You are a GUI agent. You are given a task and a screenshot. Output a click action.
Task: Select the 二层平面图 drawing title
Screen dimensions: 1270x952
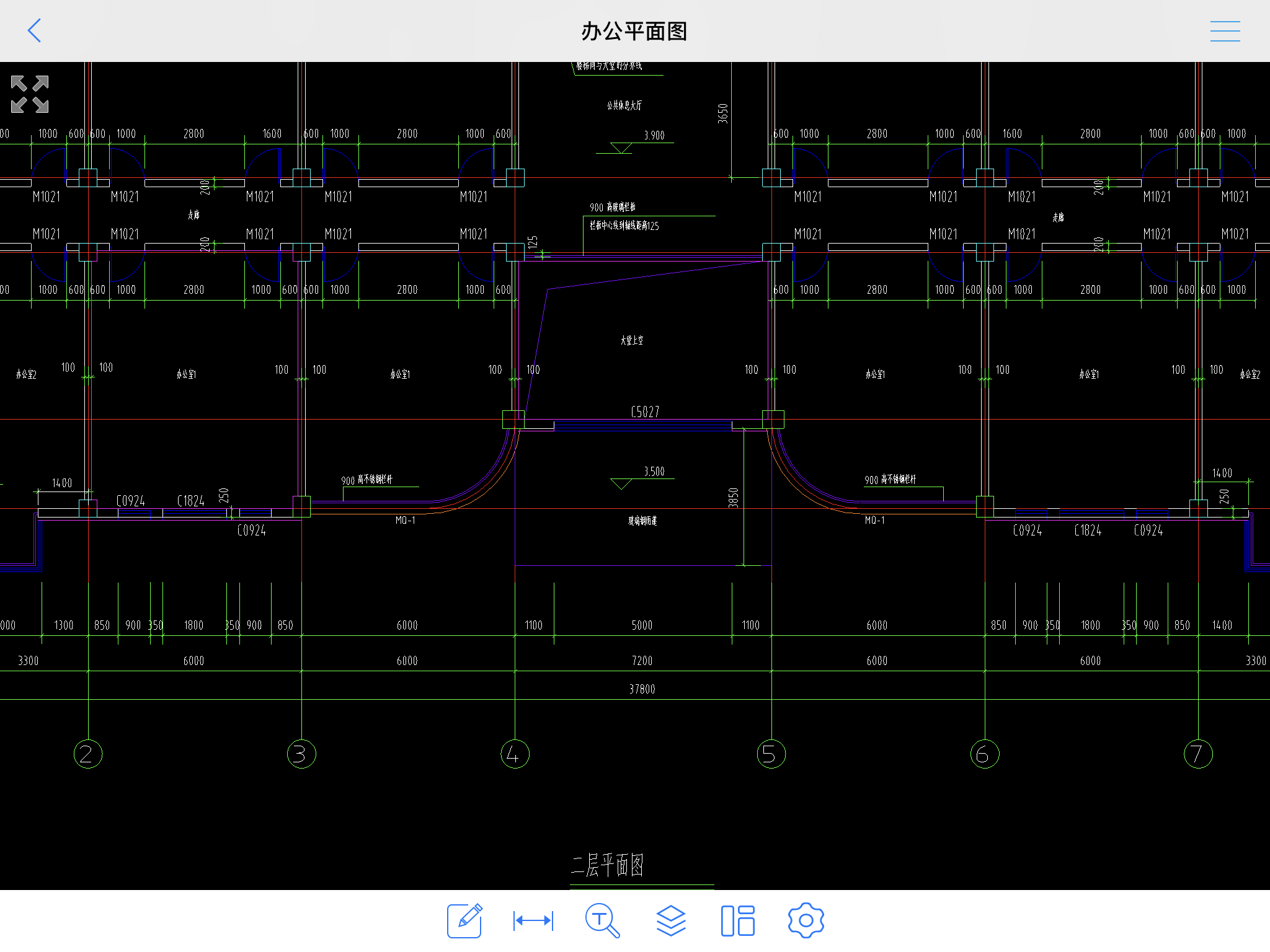(607, 865)
